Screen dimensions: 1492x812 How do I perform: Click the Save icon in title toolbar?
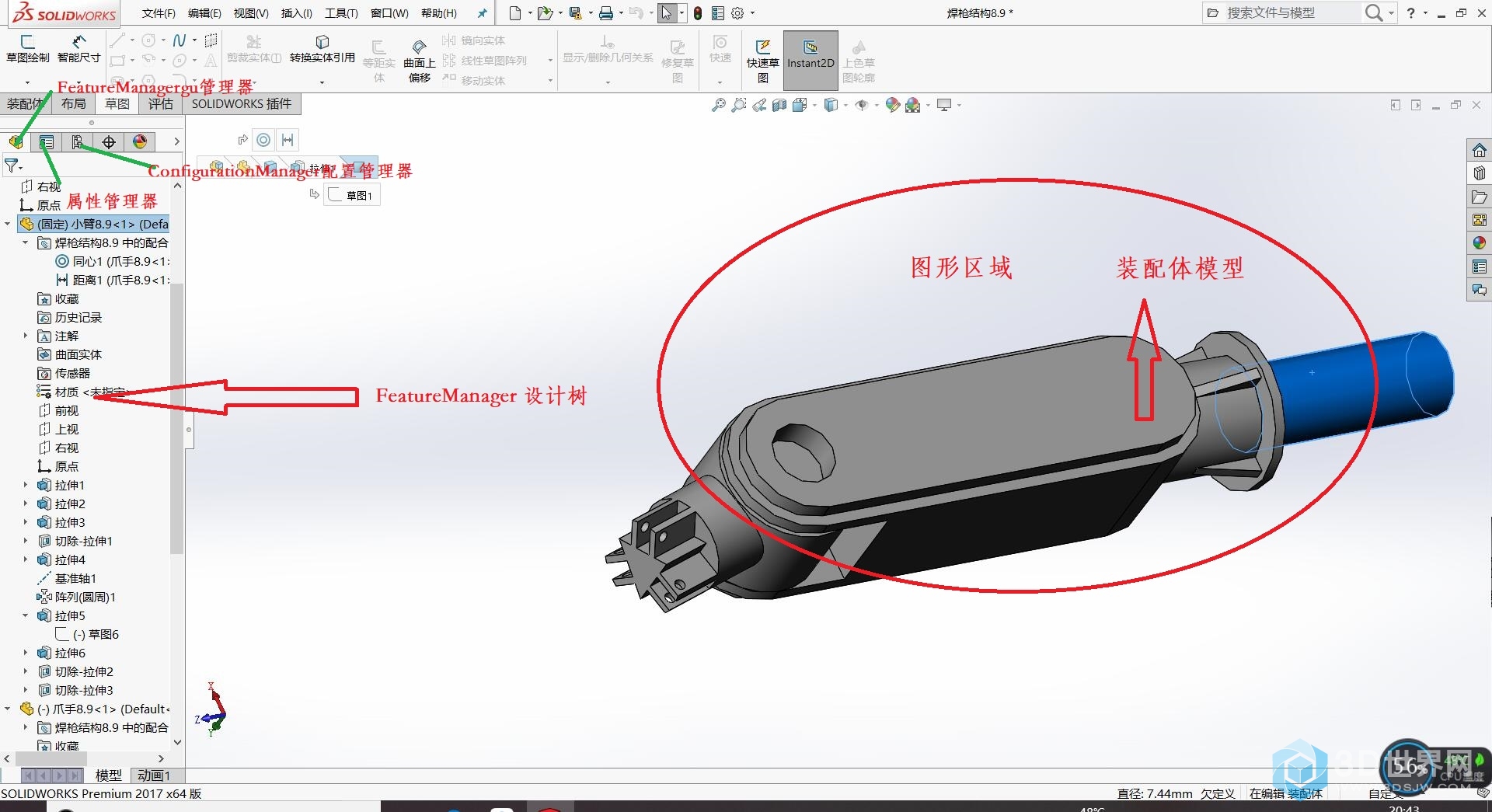(x=575, y=13)
